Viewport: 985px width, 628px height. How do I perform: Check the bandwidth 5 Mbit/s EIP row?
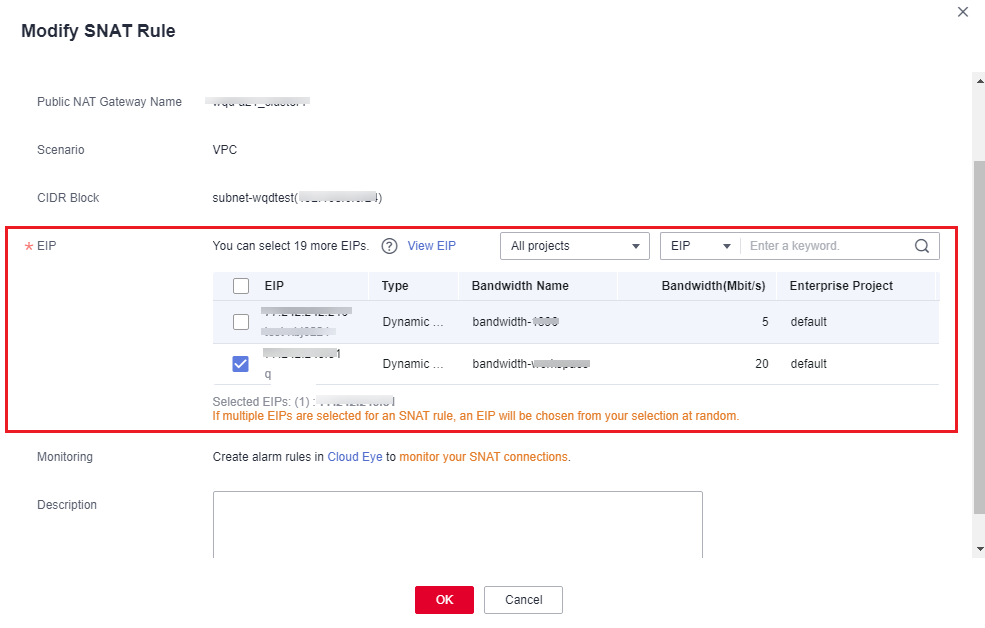(x=241, y=322)
